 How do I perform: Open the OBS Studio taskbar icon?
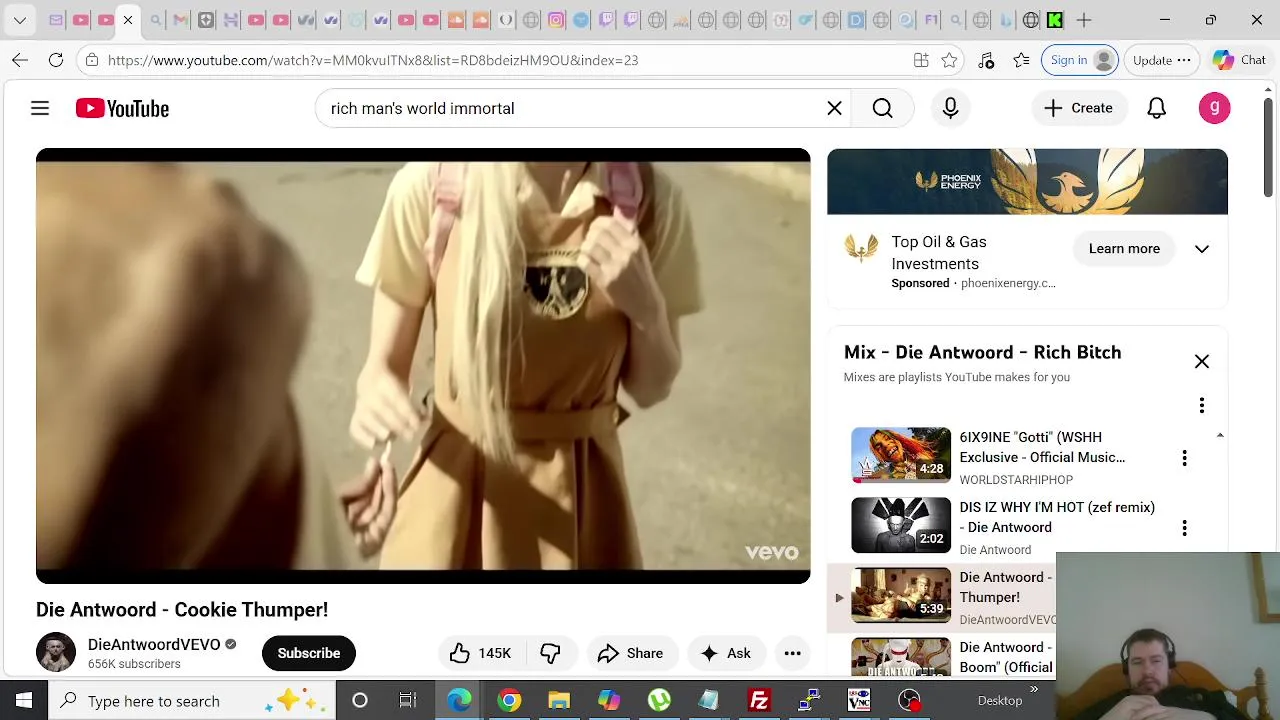(x=909, y=700)
